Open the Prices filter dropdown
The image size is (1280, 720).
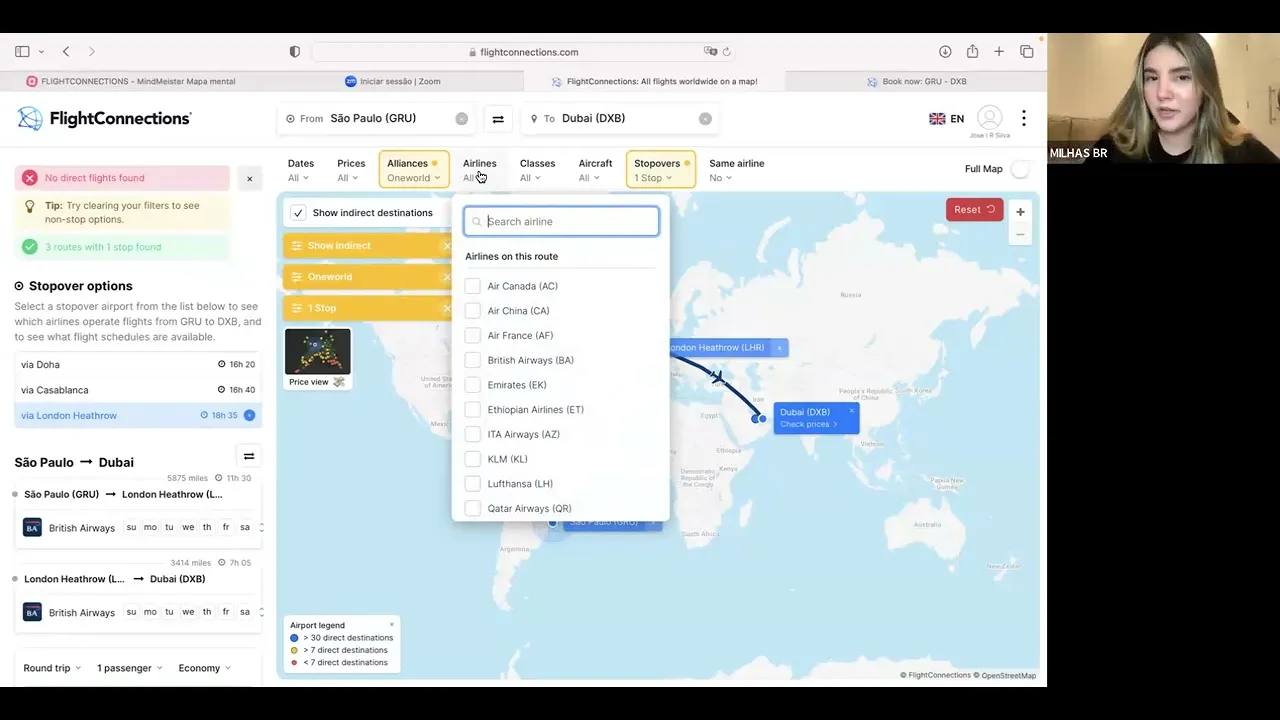(351, 170)
